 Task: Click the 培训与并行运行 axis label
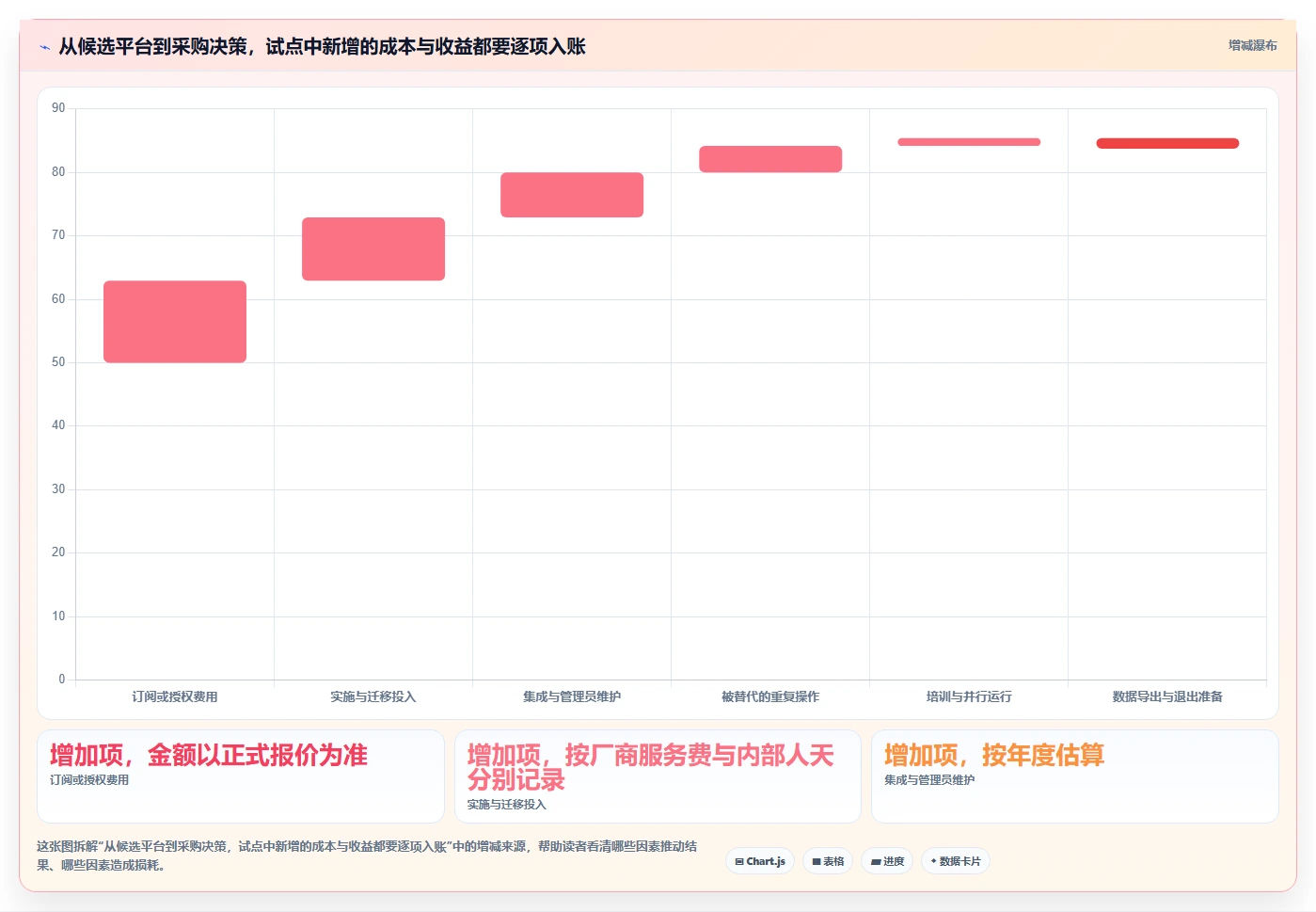pyautogui.click(x=969, y=696)
